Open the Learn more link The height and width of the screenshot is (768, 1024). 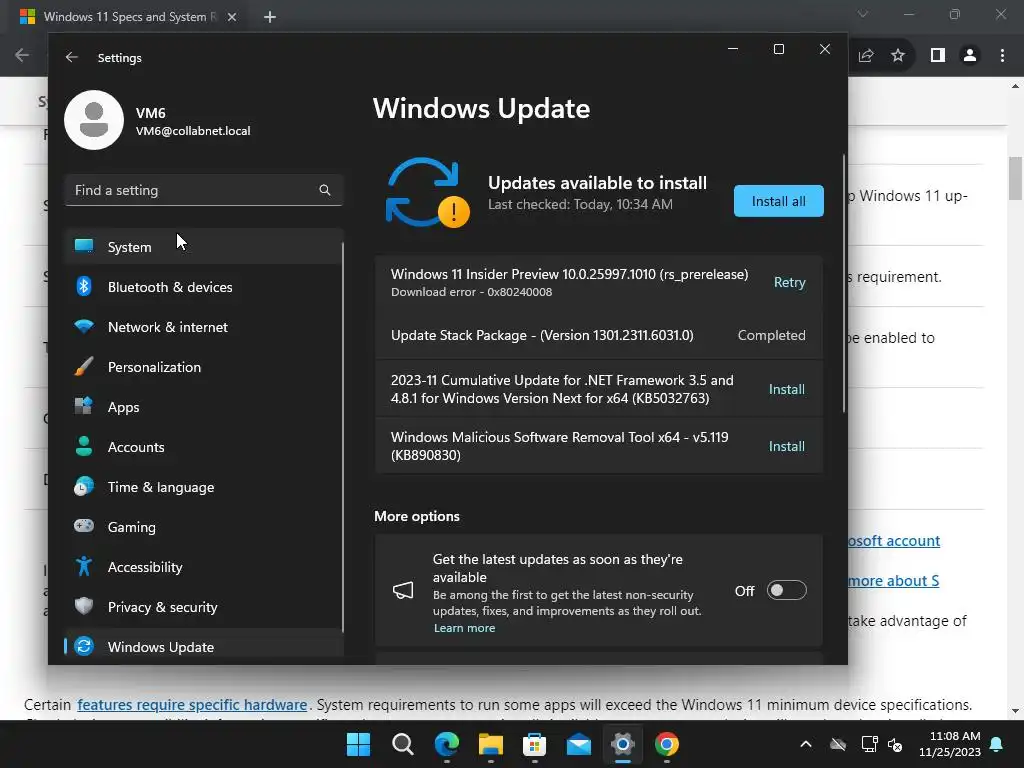[464, 628]
